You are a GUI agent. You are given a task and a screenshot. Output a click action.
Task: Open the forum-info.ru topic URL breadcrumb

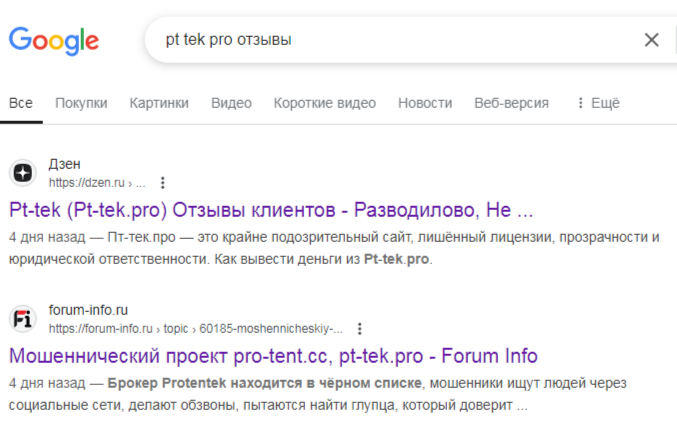pyautogui.click(x=196, y=329)
